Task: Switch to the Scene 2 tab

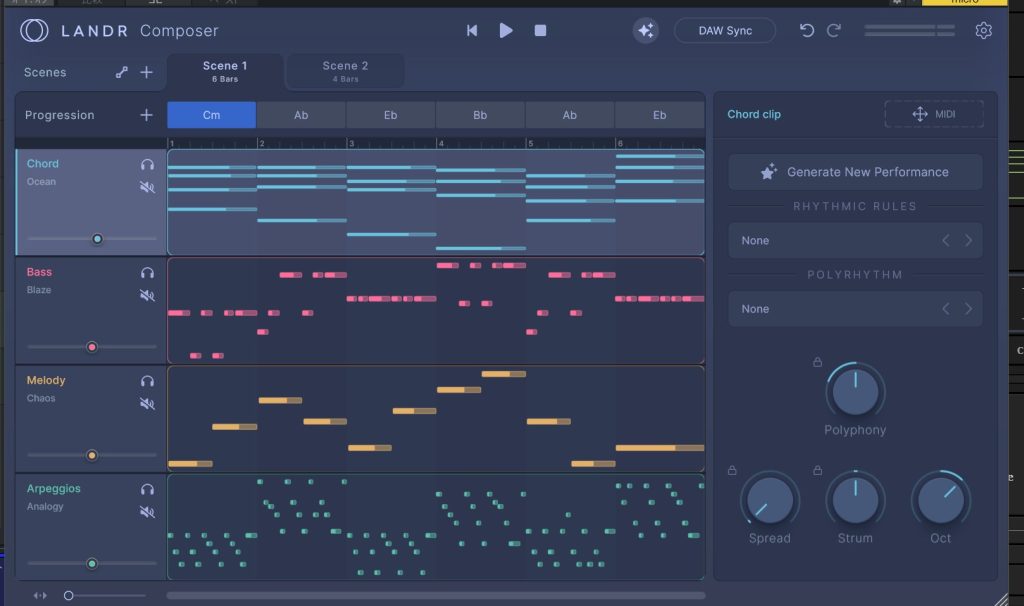Action: click(x=345, y=71)
